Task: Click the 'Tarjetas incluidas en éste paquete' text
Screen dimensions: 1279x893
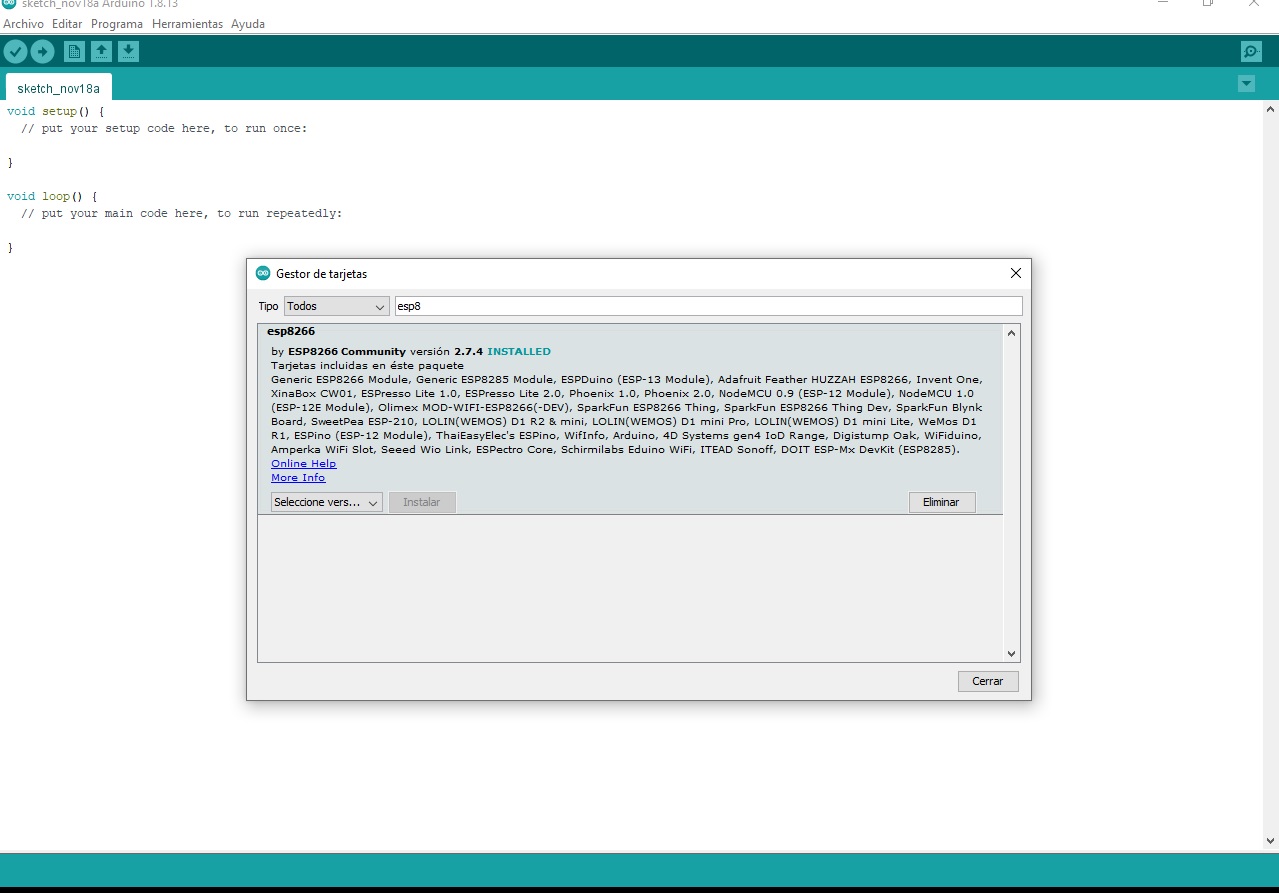Action: click(x=367, y=366)
